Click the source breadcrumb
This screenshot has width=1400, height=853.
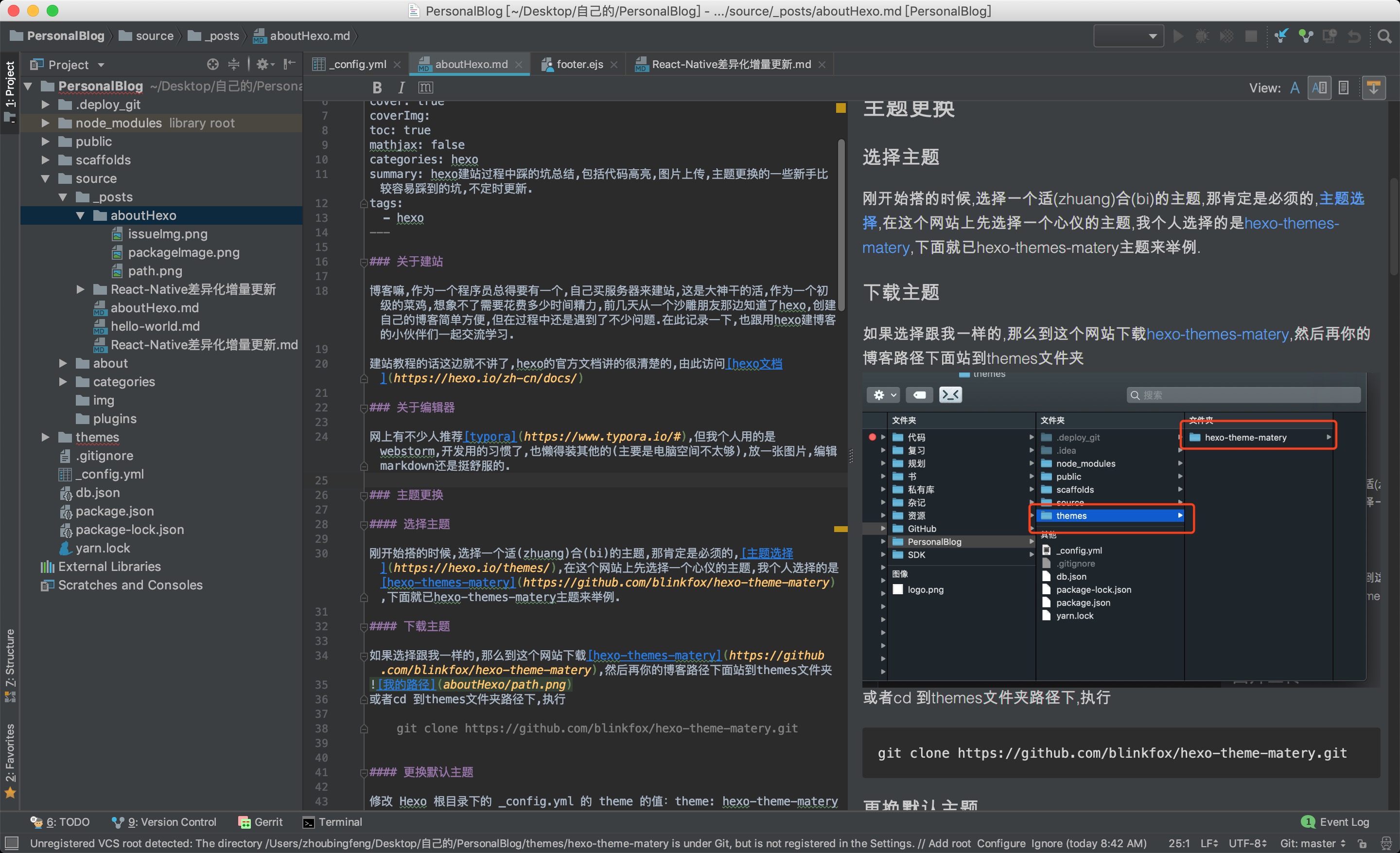(147, 36)
